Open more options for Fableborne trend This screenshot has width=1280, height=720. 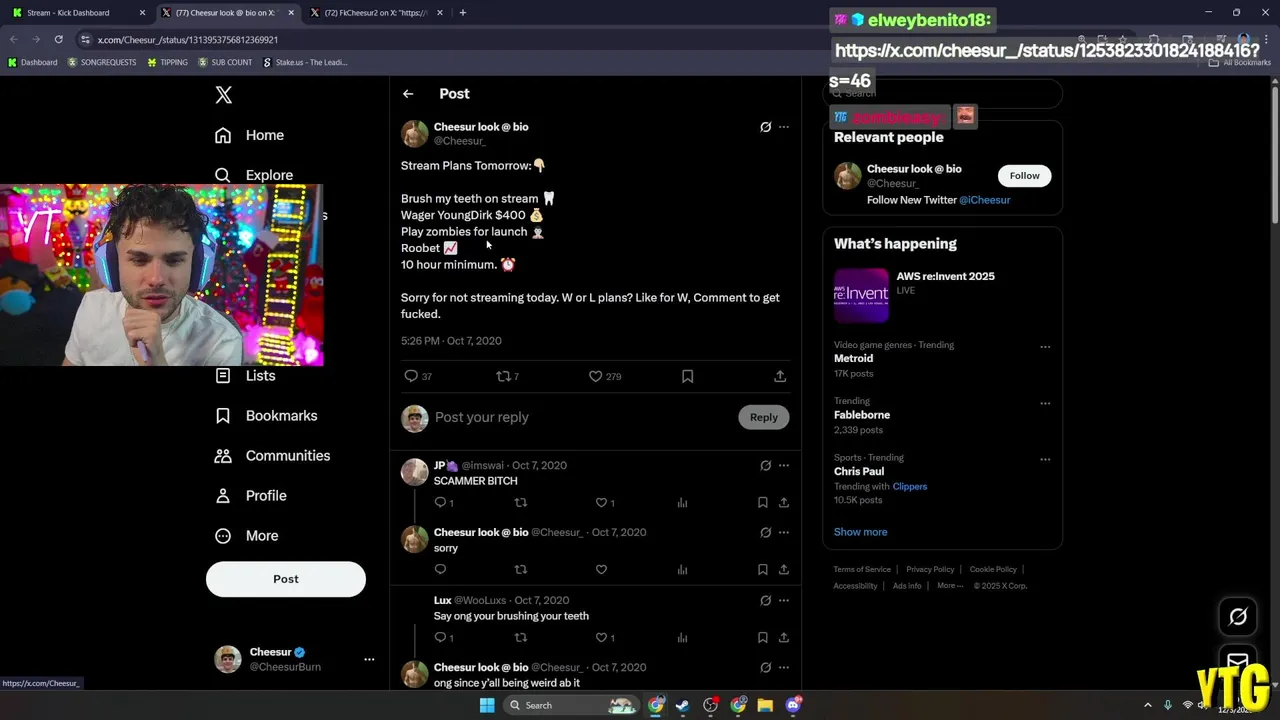pos(1045,404)
